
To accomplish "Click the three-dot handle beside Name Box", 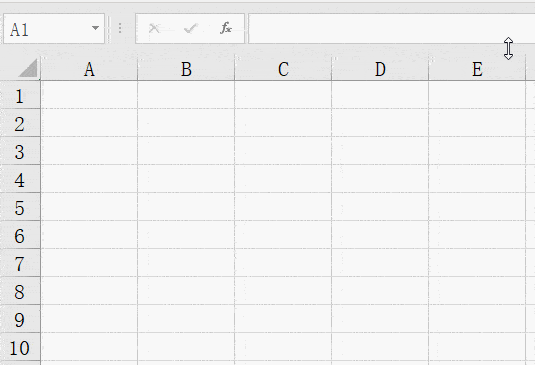I will [x=120, y=28].
